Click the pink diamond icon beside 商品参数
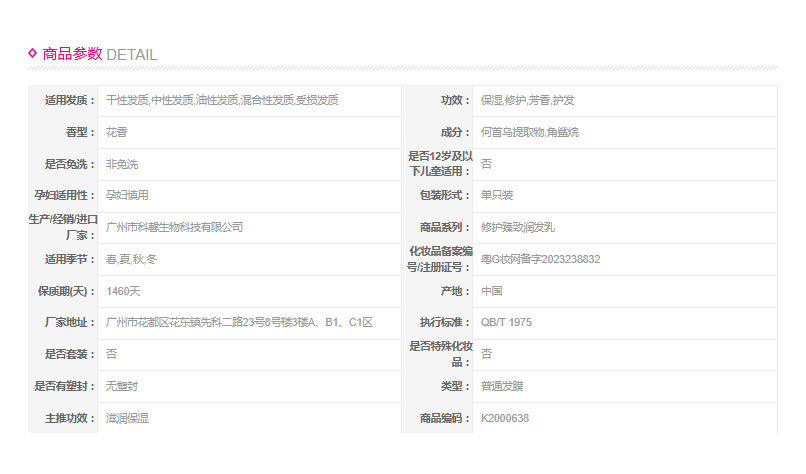806x474 pixels. click(x=32, y=54)
